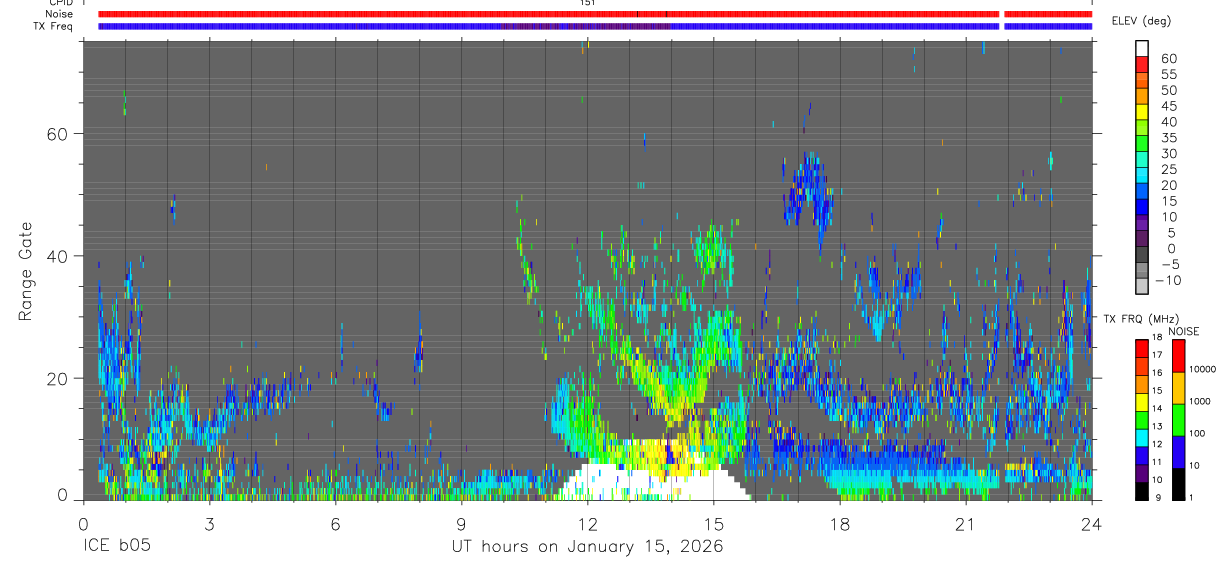Screen dimensions: 1228x567
Task: Click the 0 tick on Range Gate axis
Action: [x=62, y=495]
